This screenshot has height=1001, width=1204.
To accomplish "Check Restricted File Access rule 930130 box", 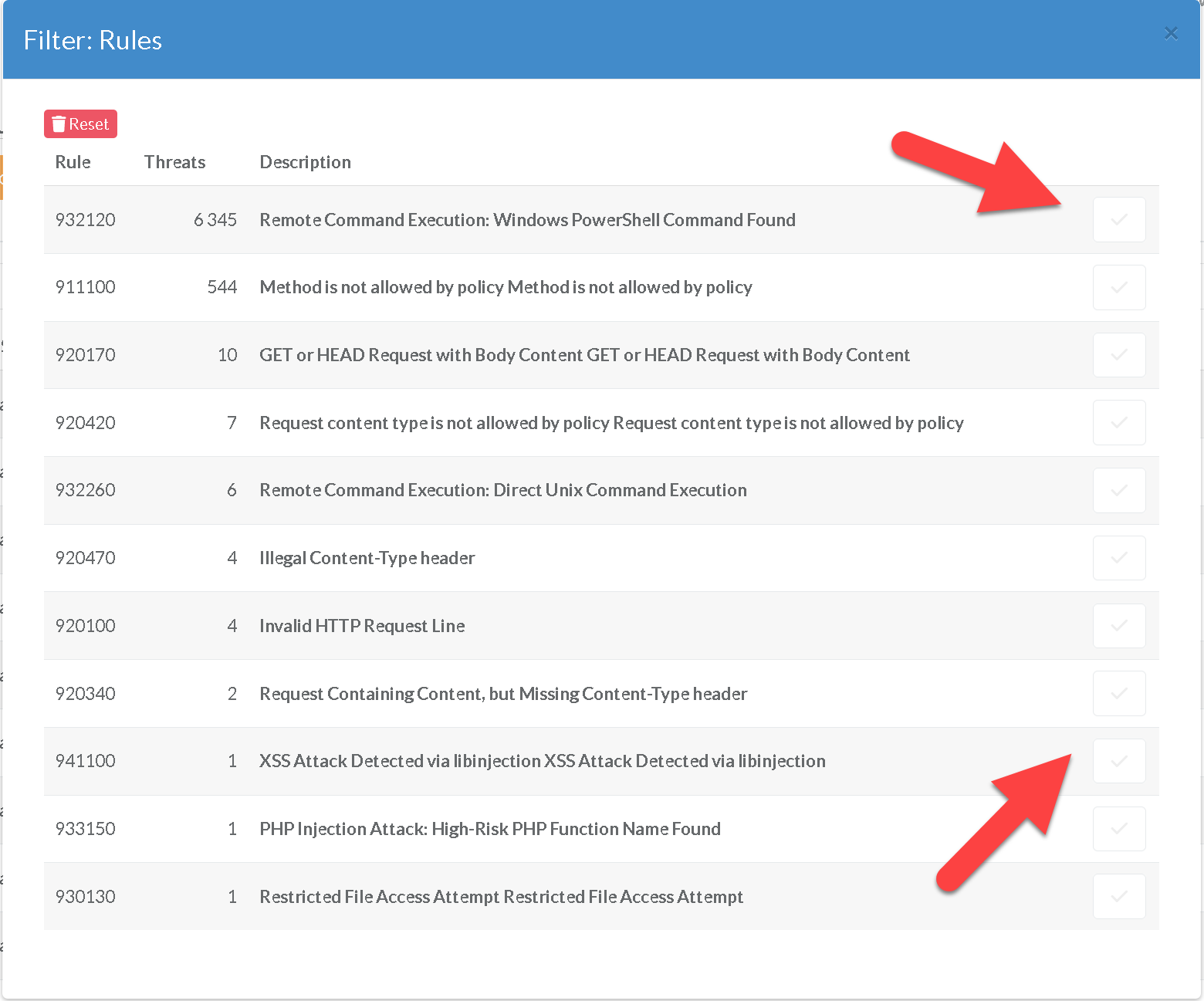I will (x=1118, y=897).
